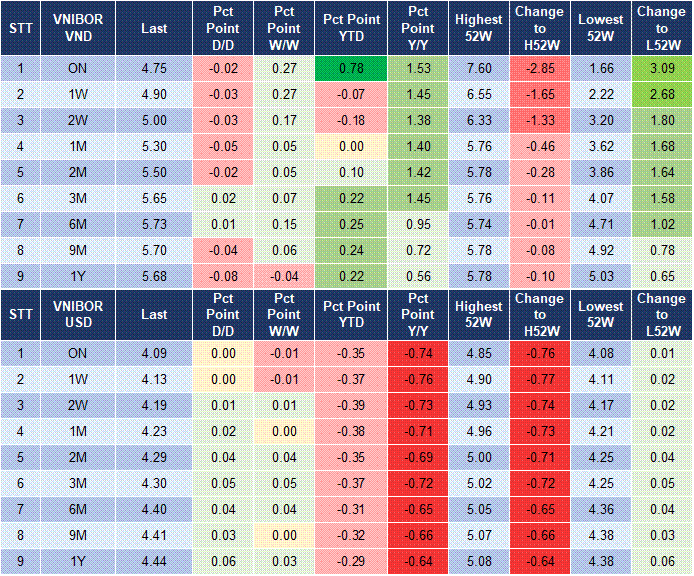
Task: Select the 4.44 Last value for USD 1Y
Action: [x=154, y=561]
